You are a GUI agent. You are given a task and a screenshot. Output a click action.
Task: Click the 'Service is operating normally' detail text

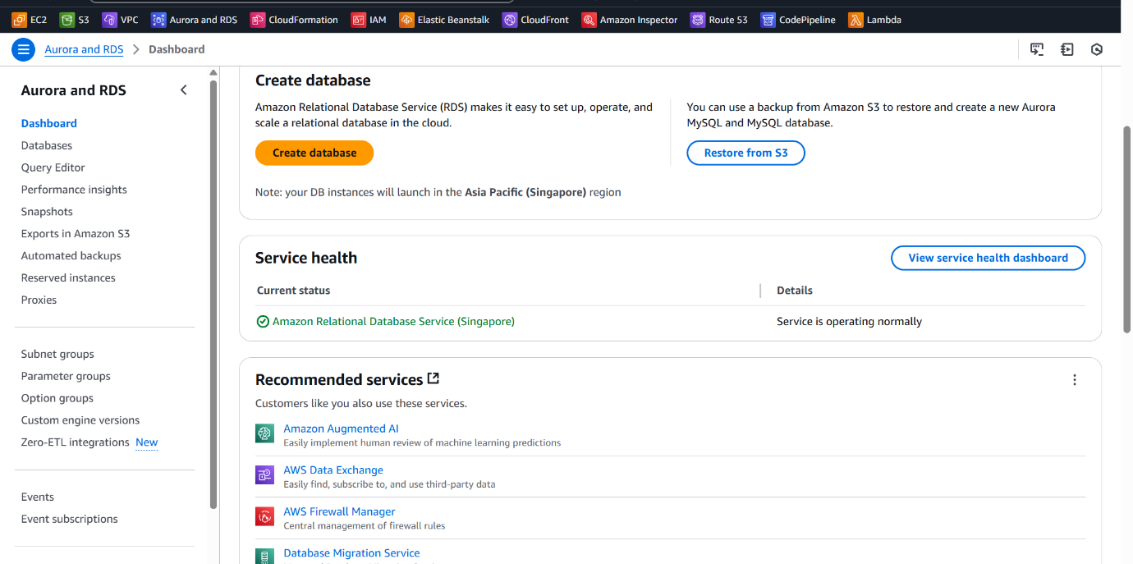pyautogui.click(x=849, y=321)
